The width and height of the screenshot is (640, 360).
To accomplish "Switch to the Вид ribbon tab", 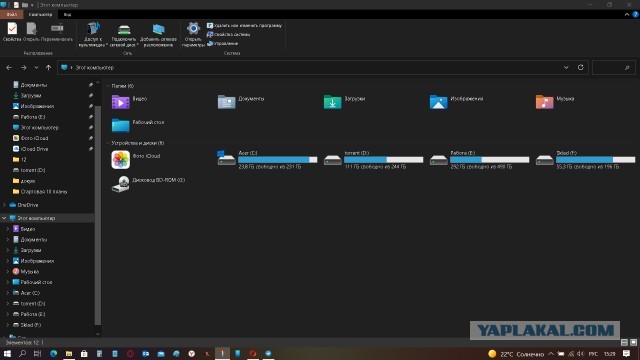I will tap(67, 14).
